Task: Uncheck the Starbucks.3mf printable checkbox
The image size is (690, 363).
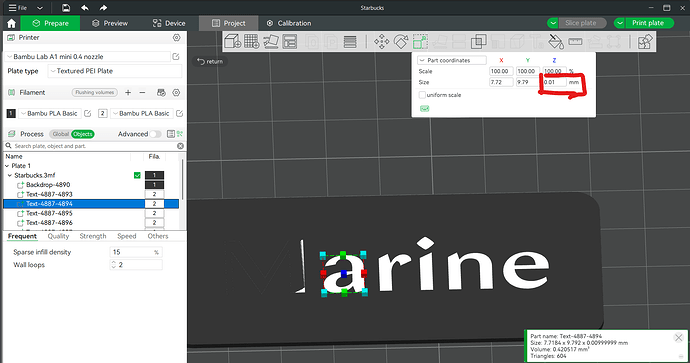Action: 137,175
